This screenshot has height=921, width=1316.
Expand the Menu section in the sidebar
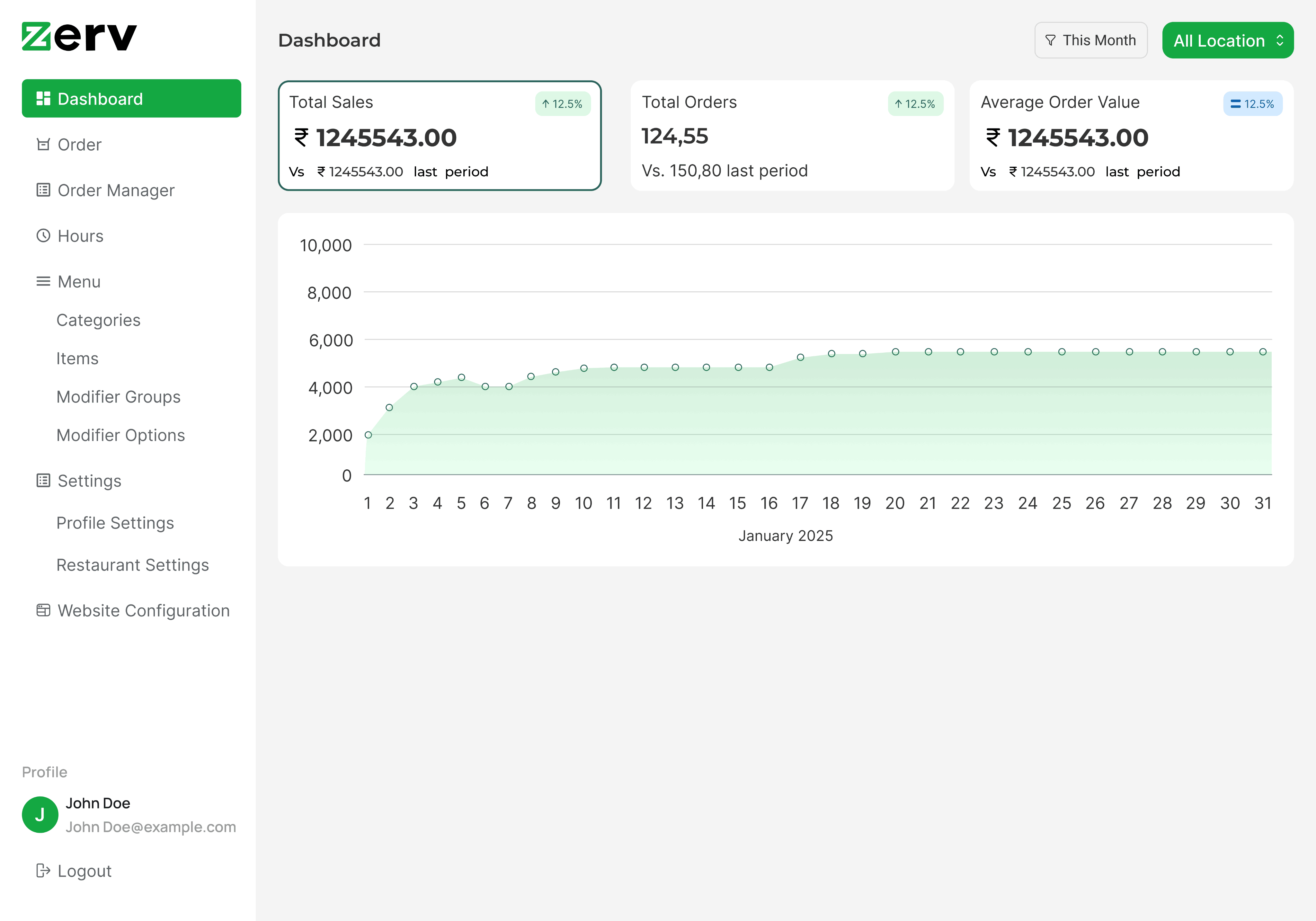point(78,281)
